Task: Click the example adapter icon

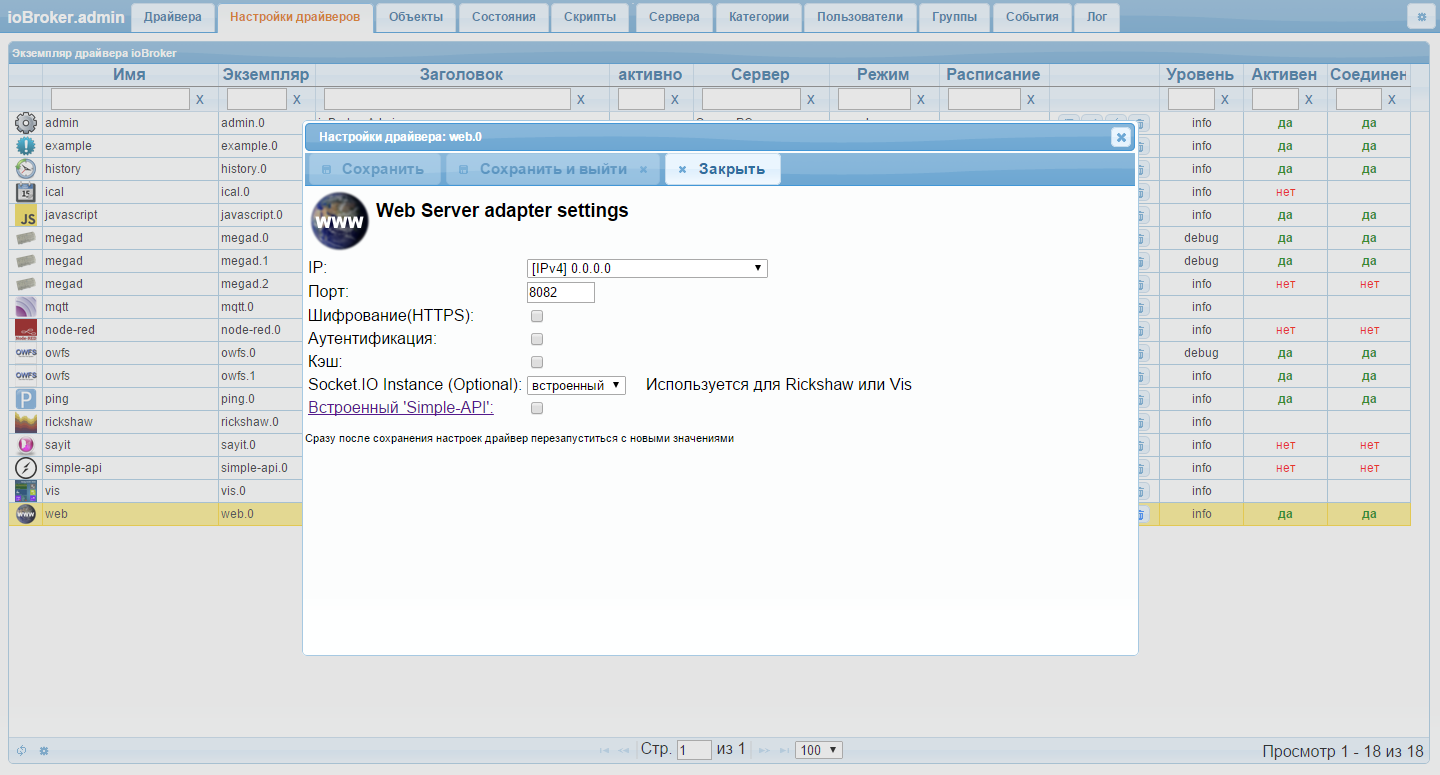Action: pos(26,146)
